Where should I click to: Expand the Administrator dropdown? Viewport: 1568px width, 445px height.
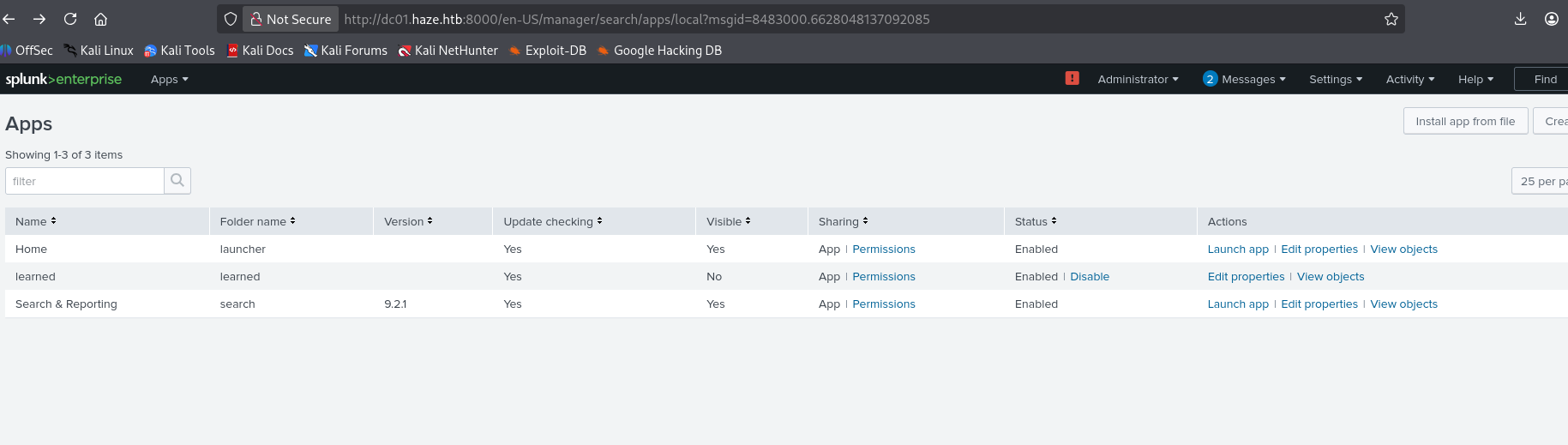[x=1138, y=79]
